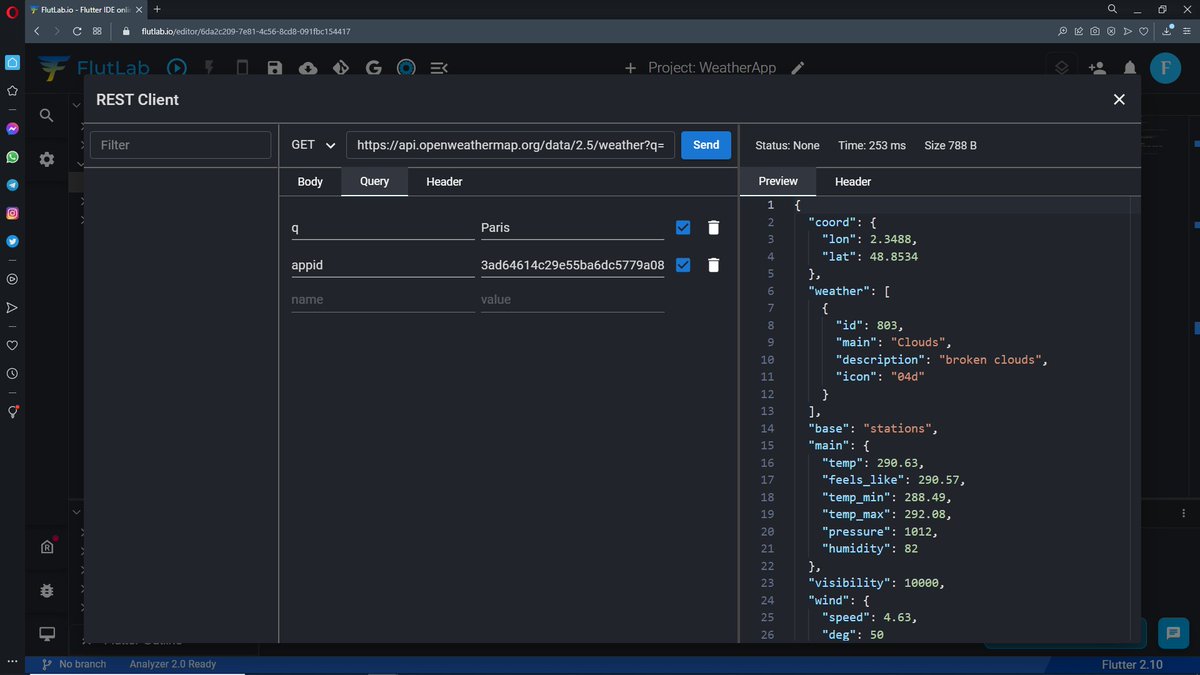The width and height of the screenshot is (1200, 675).
Task: Click the monitor sidebar icon
Action: pyautogui.click(x=46, y=634)
